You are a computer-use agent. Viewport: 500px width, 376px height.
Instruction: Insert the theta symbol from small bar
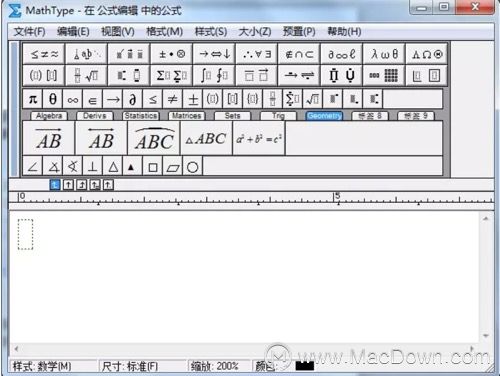(53, 99)
